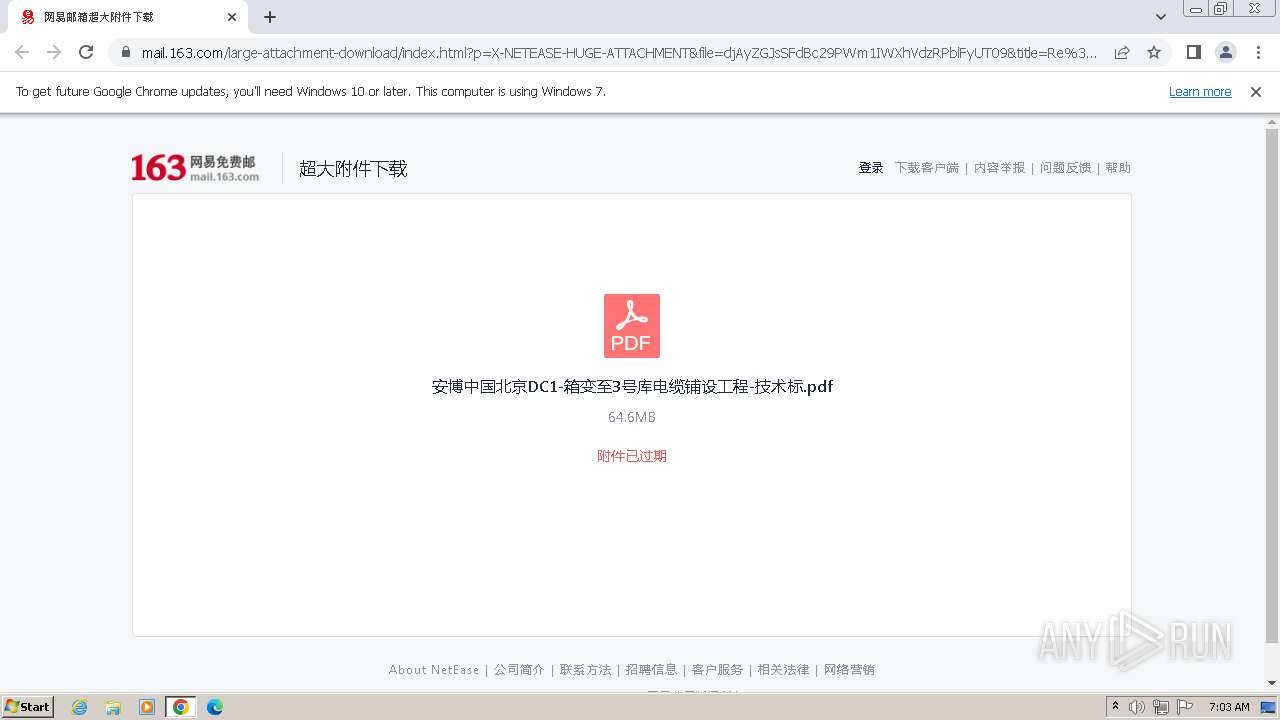Open Action Center flag tray icon
Viewport: 1280px width, 720px height.
1185,707
